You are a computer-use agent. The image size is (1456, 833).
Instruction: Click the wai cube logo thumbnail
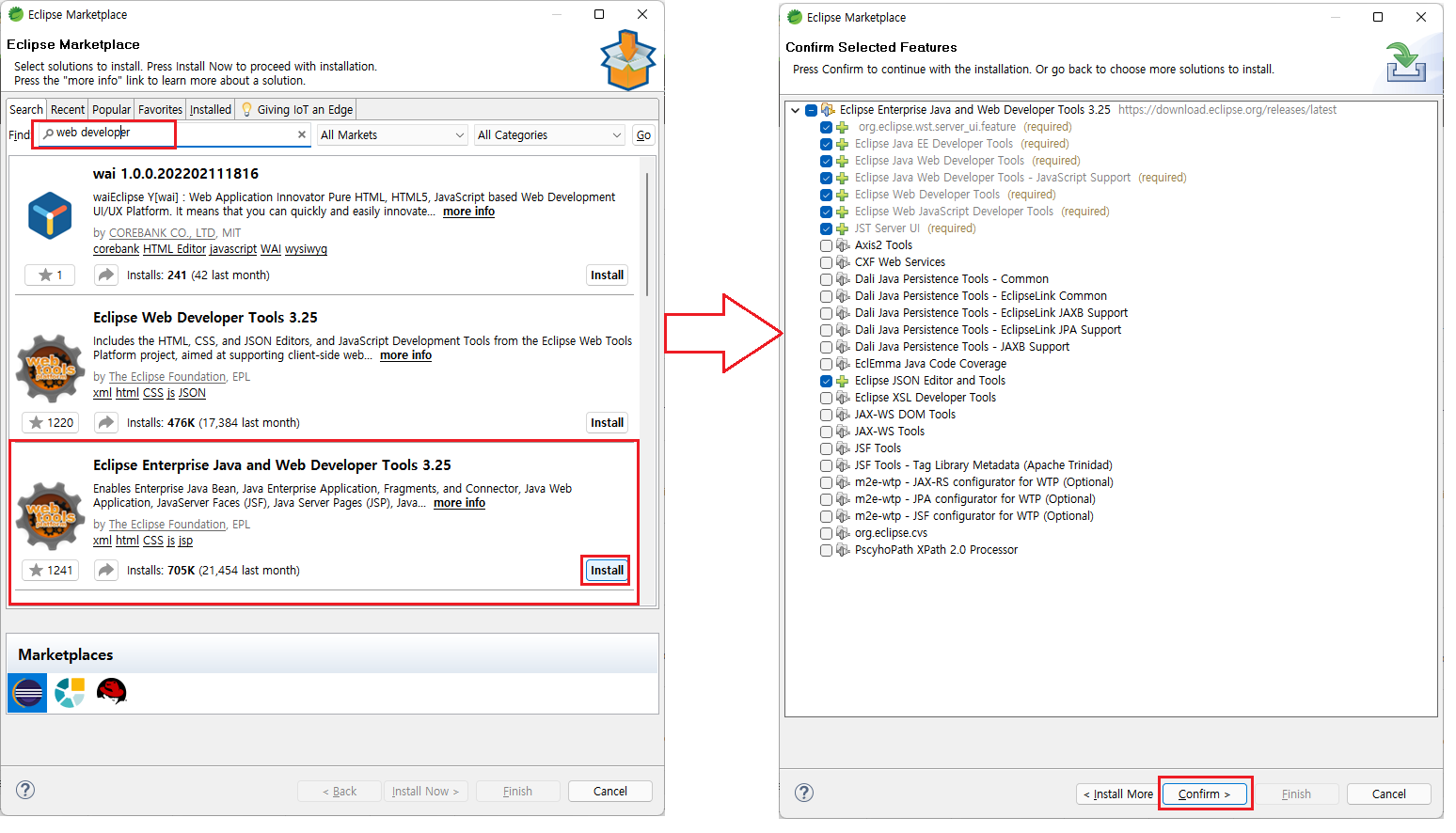[50, 215]
